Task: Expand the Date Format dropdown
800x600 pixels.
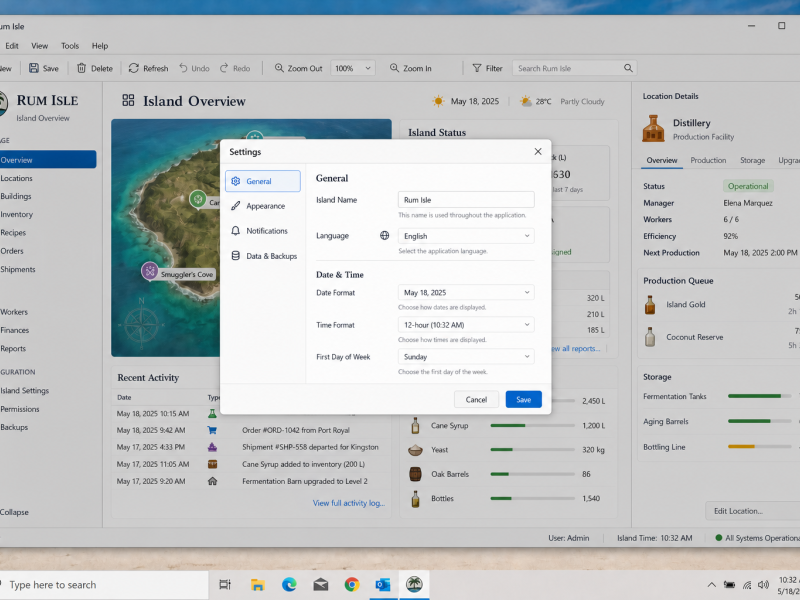Action: coord(466,292)
